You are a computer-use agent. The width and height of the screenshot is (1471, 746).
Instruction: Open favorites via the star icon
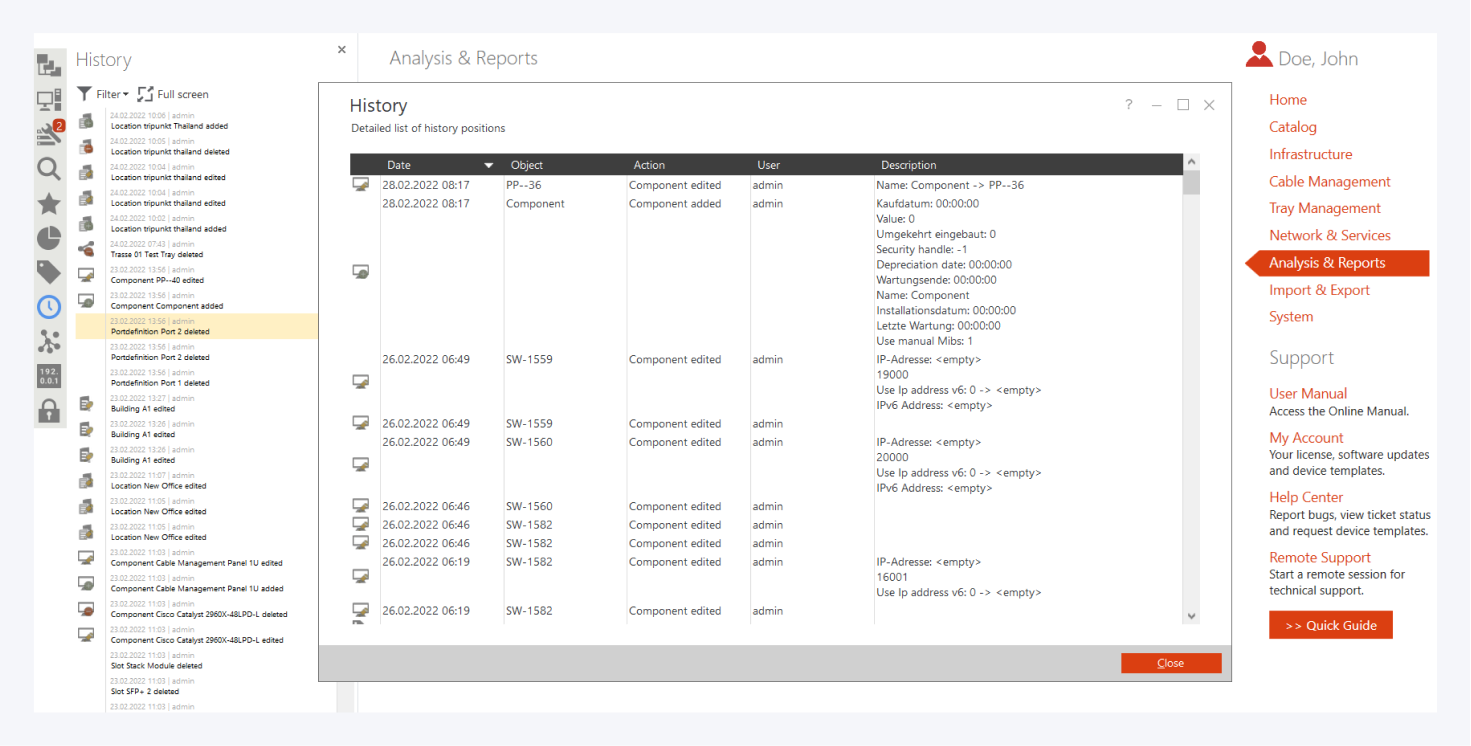[x=49, y=204]
